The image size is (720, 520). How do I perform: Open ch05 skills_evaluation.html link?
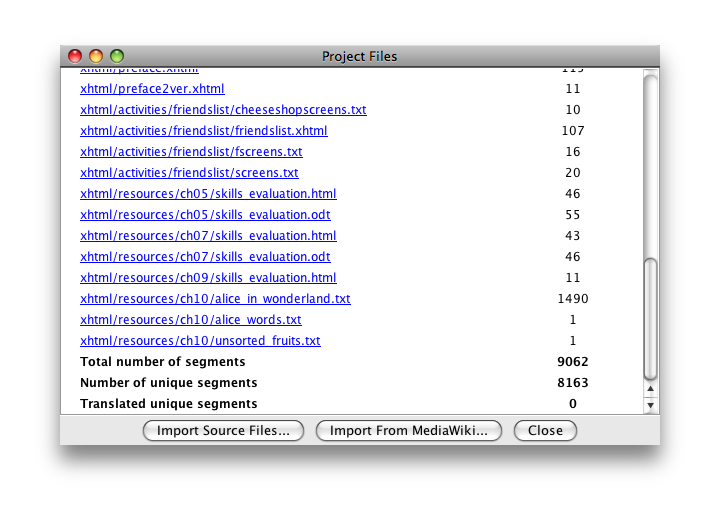(x=208, y=194)
